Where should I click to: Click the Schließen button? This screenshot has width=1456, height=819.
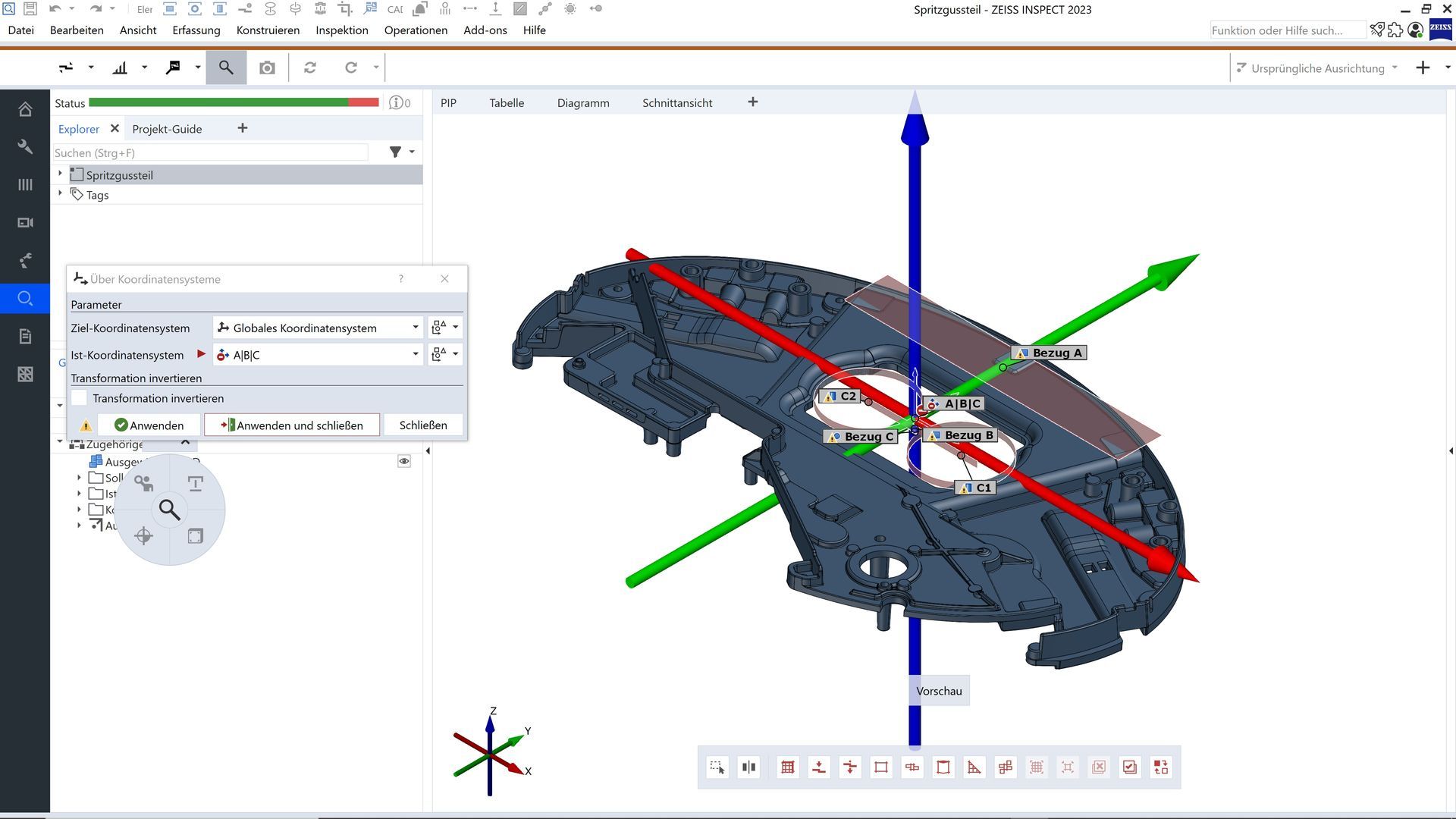[x=423, y=425]
